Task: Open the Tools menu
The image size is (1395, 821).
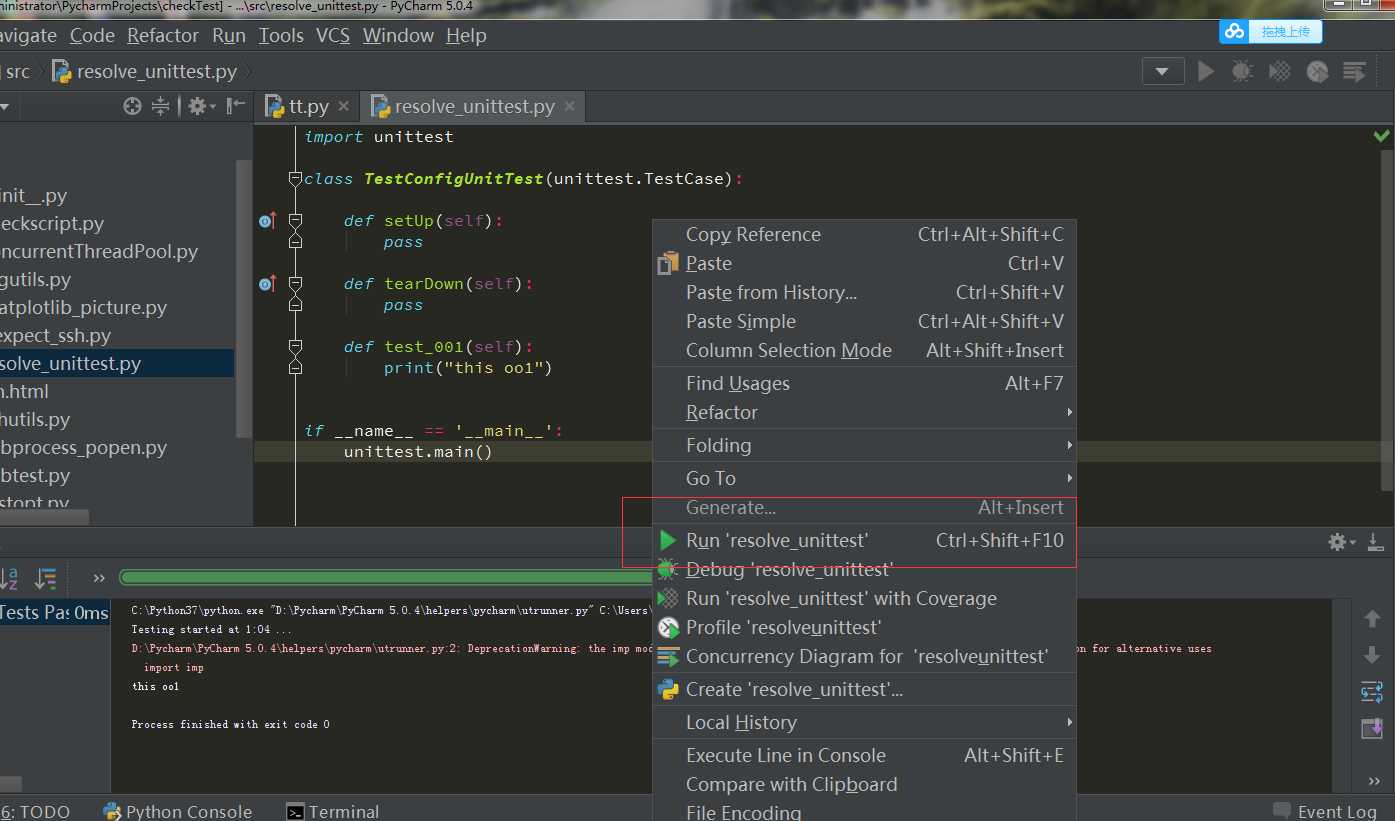Action: click(281, 35)
